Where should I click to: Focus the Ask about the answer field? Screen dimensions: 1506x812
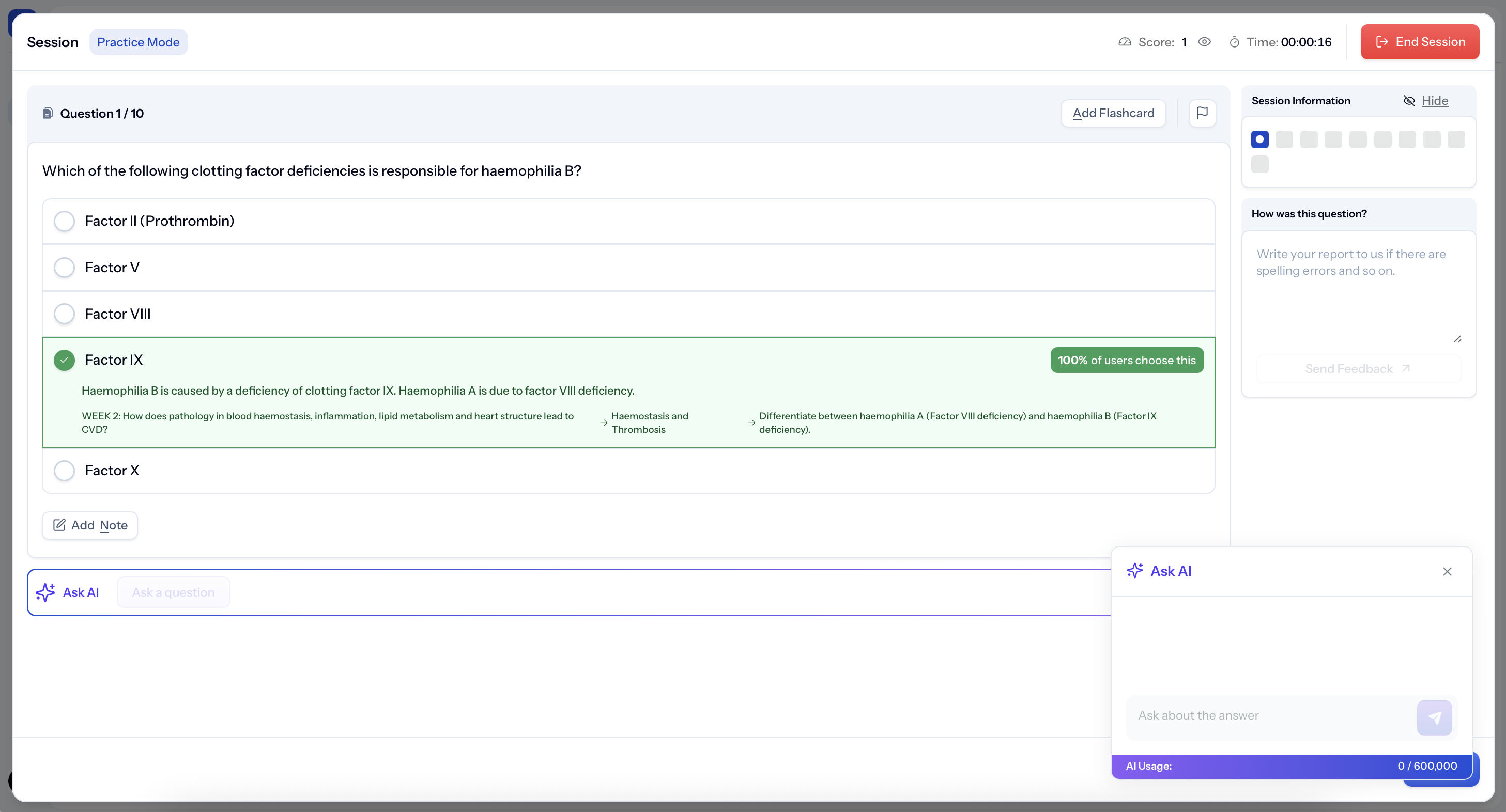pos(1270,715)
